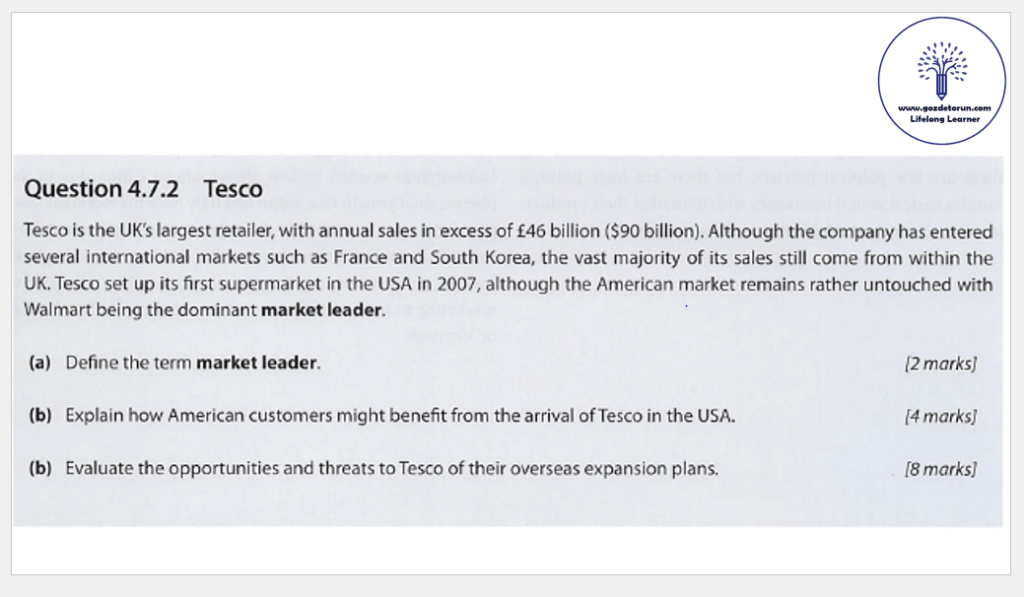The image size is (1024, 597).
Task: Click the [4 marks] indicator
Action: tap(939, 416)
